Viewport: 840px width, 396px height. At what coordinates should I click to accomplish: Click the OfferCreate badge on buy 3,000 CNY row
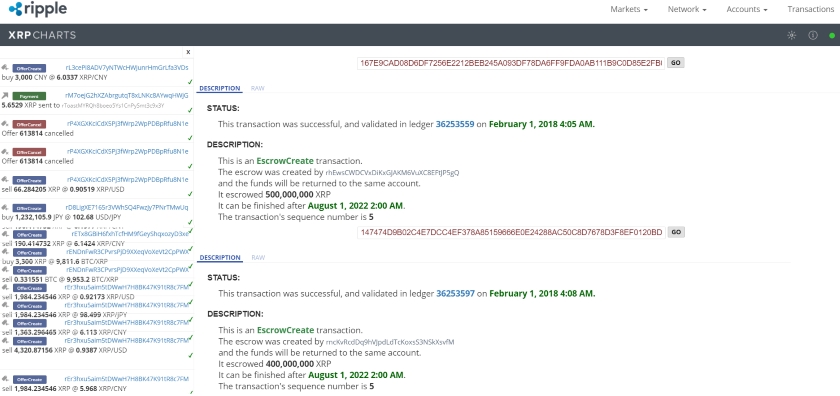pyautogui.click(x=29, y=68)
